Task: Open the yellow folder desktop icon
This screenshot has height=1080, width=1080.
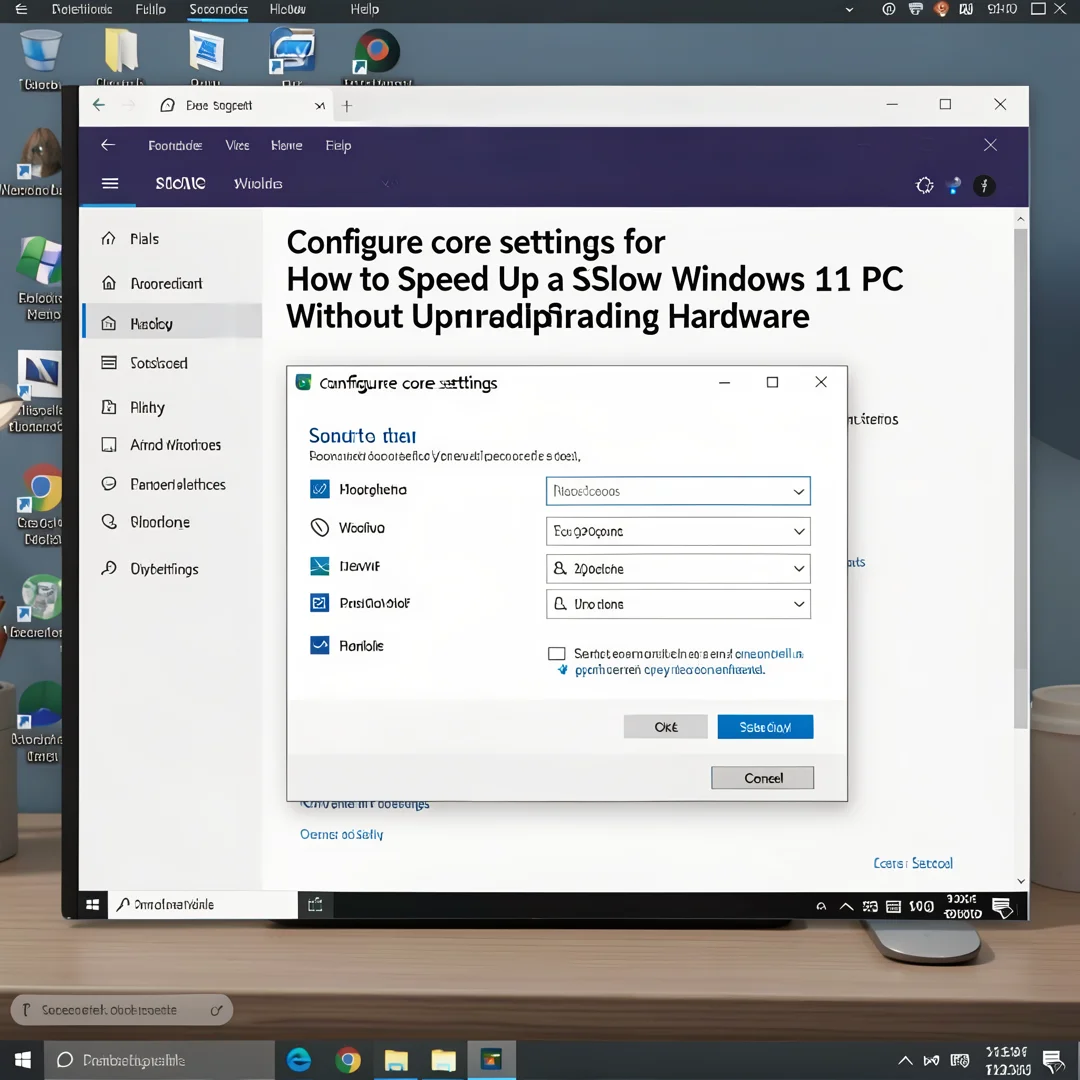Action: point(121,50)
